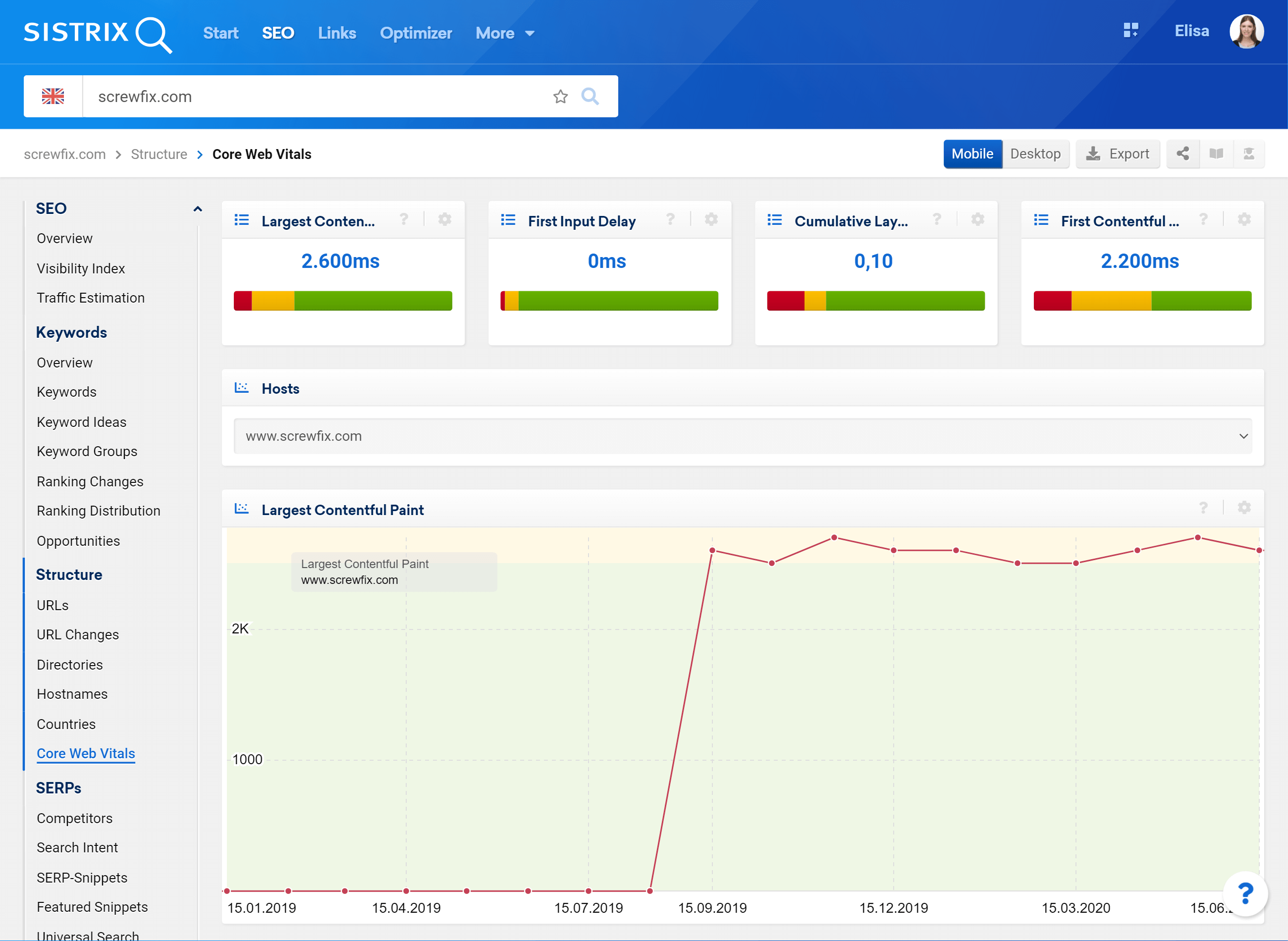Click the First Input Delay distribution bar

609,301
